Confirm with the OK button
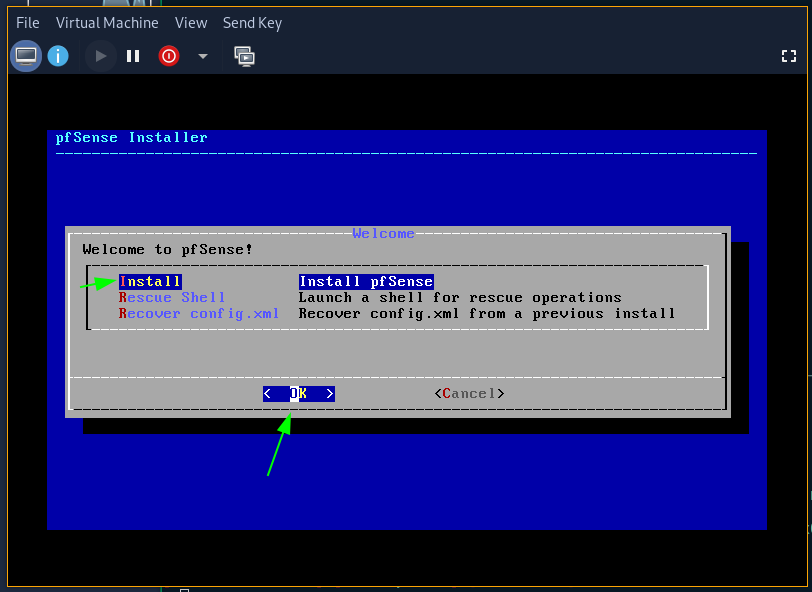This screenshot has height=592, width=812. [x=299, y=394]
